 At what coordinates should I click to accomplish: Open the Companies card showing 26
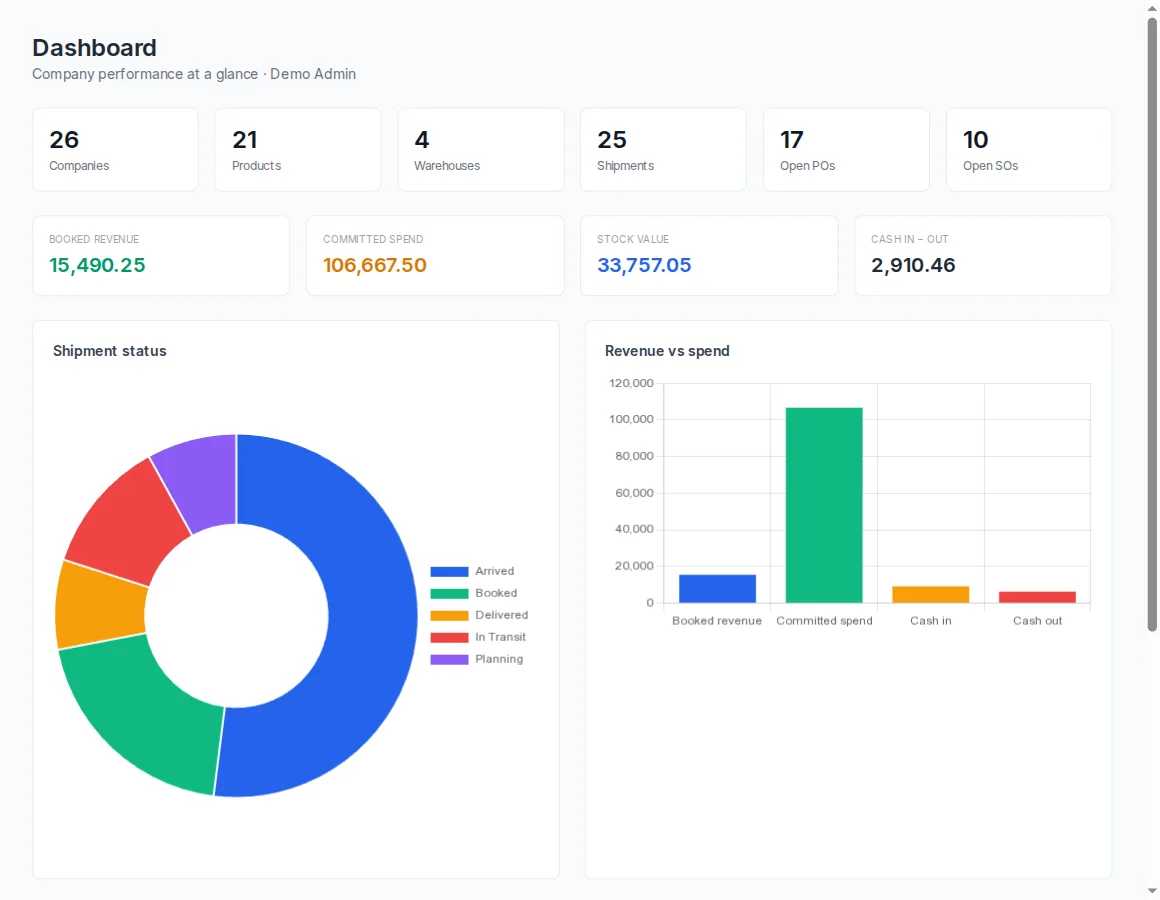115,150
